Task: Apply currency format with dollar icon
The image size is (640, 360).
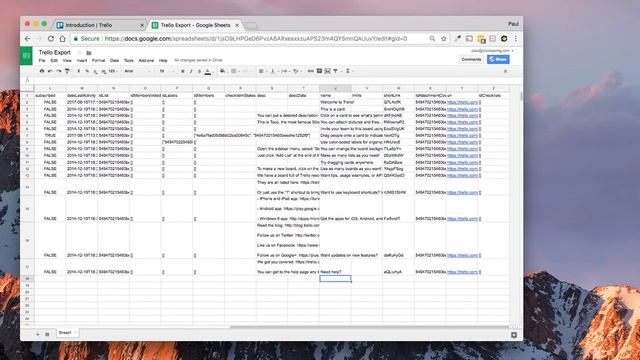Action: [x=79, y=71]
